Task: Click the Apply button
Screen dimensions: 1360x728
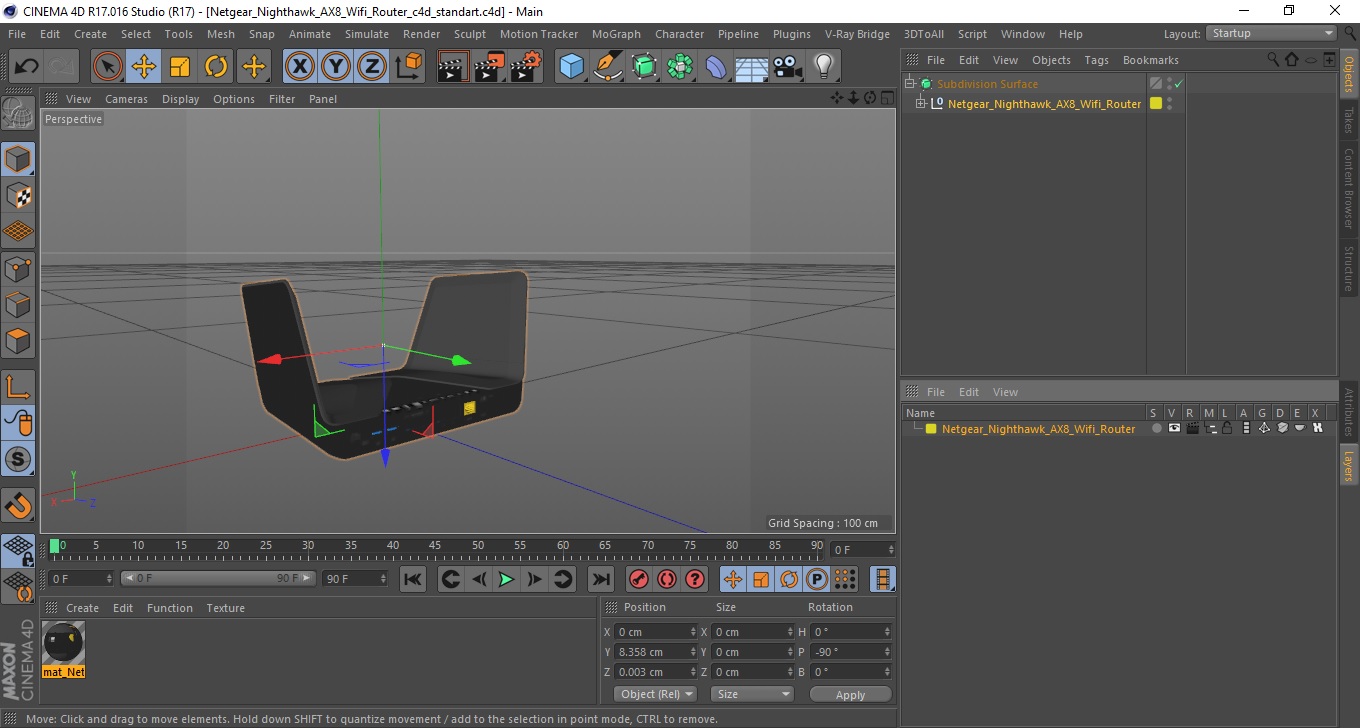Action: (x=850, y=694)
